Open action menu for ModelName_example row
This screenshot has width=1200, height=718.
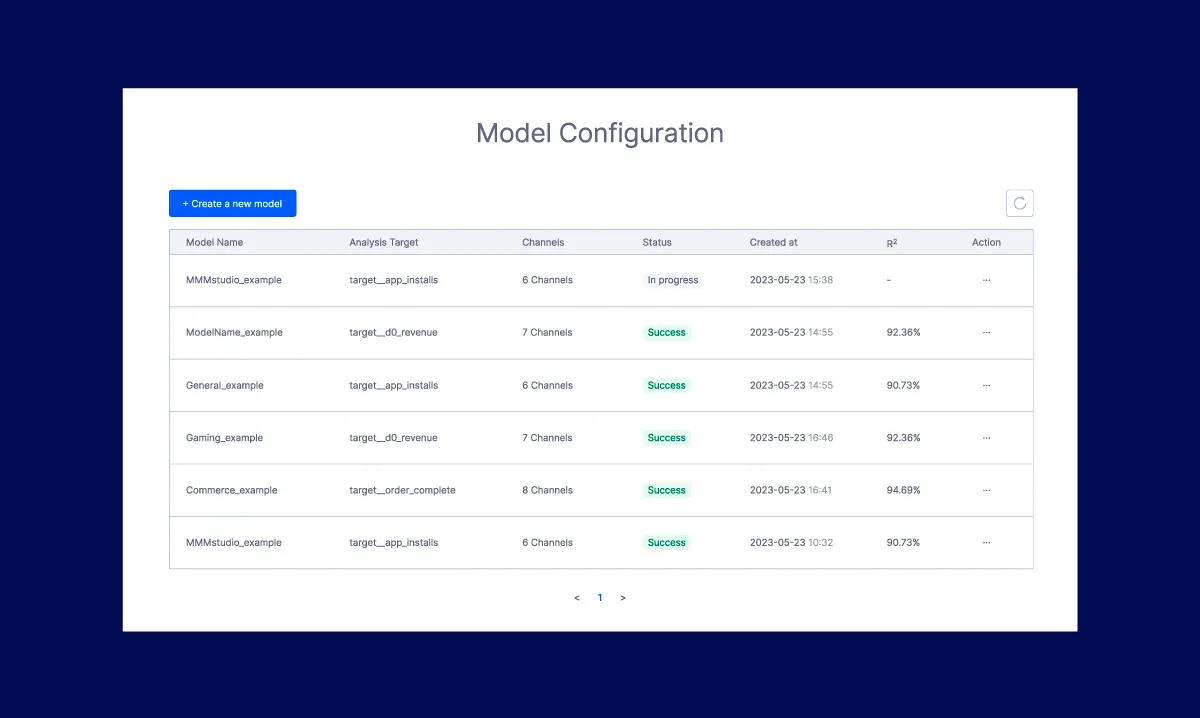click(986, 332)
